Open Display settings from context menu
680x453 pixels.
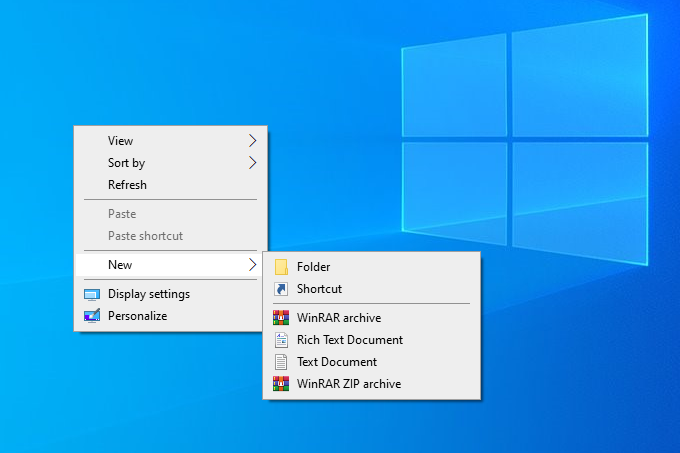pyautogui.click(x=170, y=294)
